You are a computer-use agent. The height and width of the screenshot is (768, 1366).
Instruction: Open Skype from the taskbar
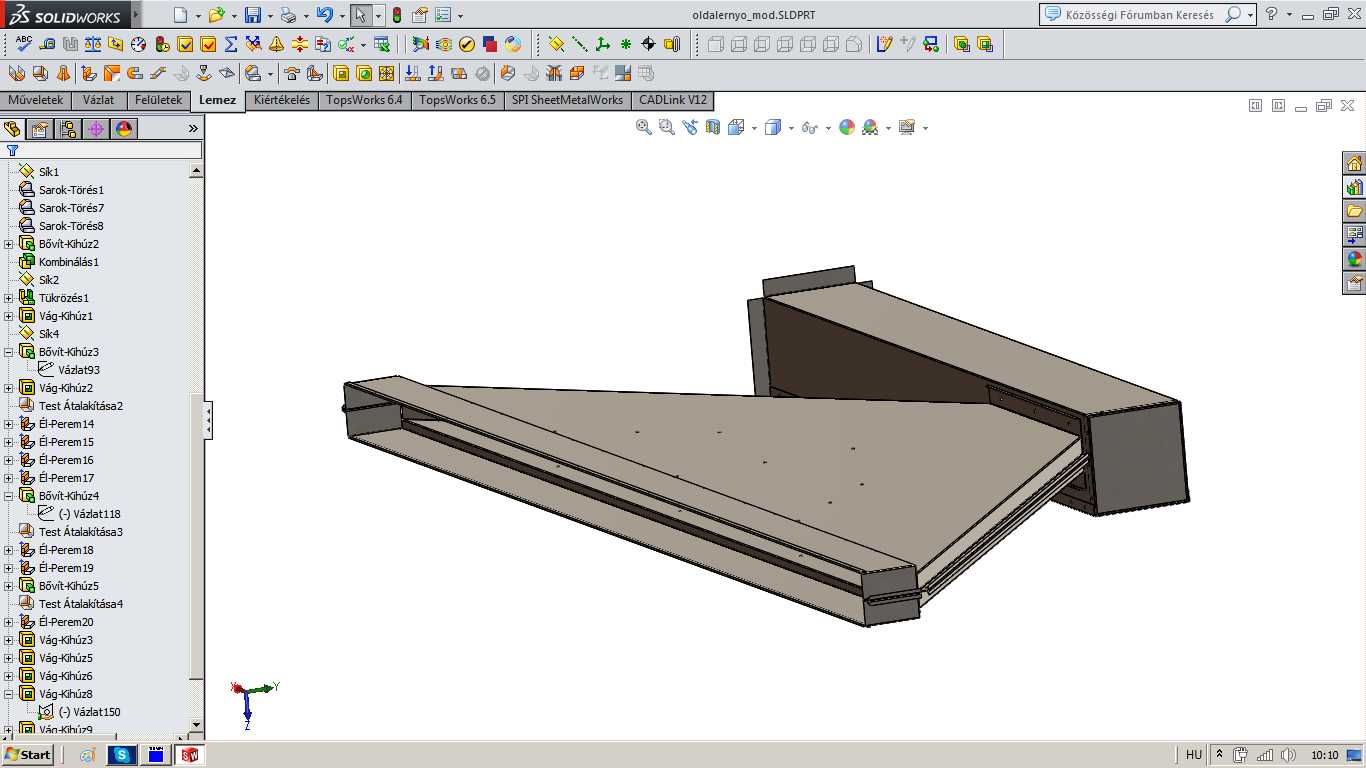pos(121,755)
